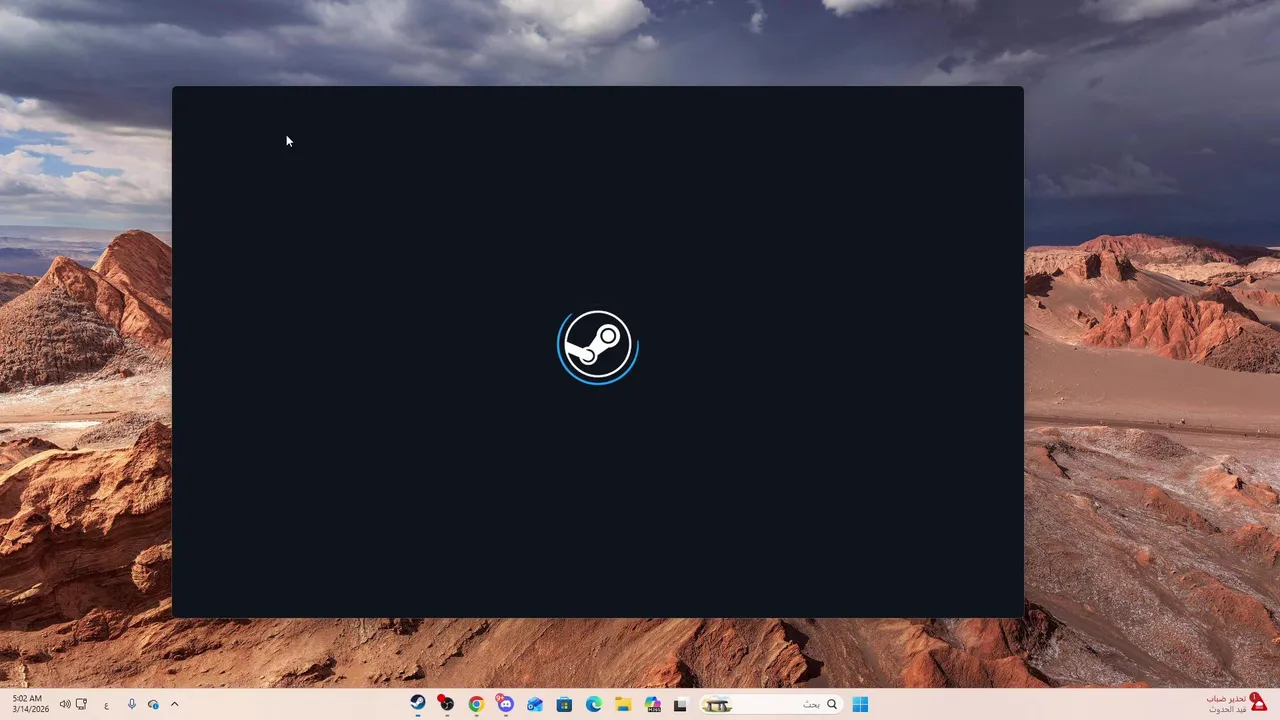The image size is (1280, 720).
Task: Open Discord taskbar icon
Action: coord(505,704)
